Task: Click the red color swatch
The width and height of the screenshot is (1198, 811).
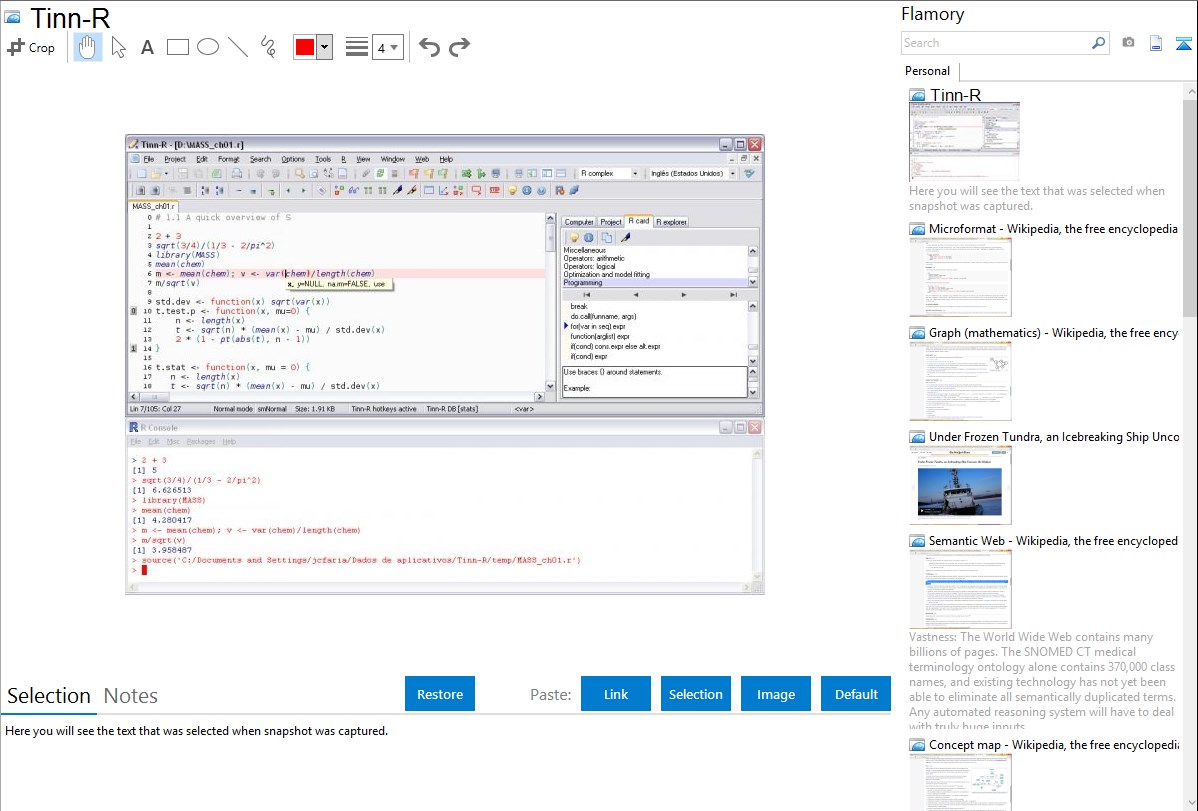Action: [x=305, y=47]
